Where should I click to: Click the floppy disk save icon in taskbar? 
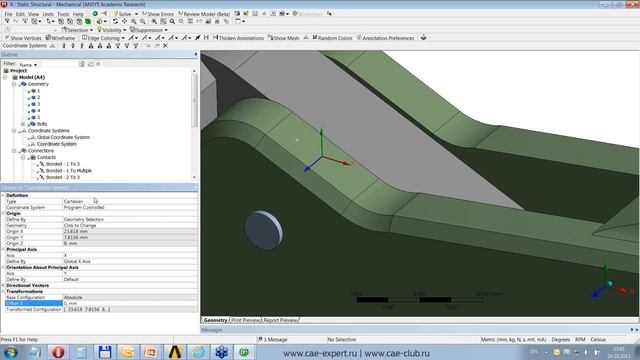pos(105,352)
